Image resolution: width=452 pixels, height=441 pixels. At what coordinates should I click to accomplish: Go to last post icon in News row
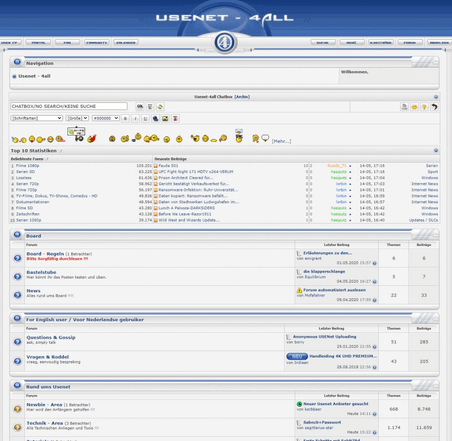click(x=374, y=300)
